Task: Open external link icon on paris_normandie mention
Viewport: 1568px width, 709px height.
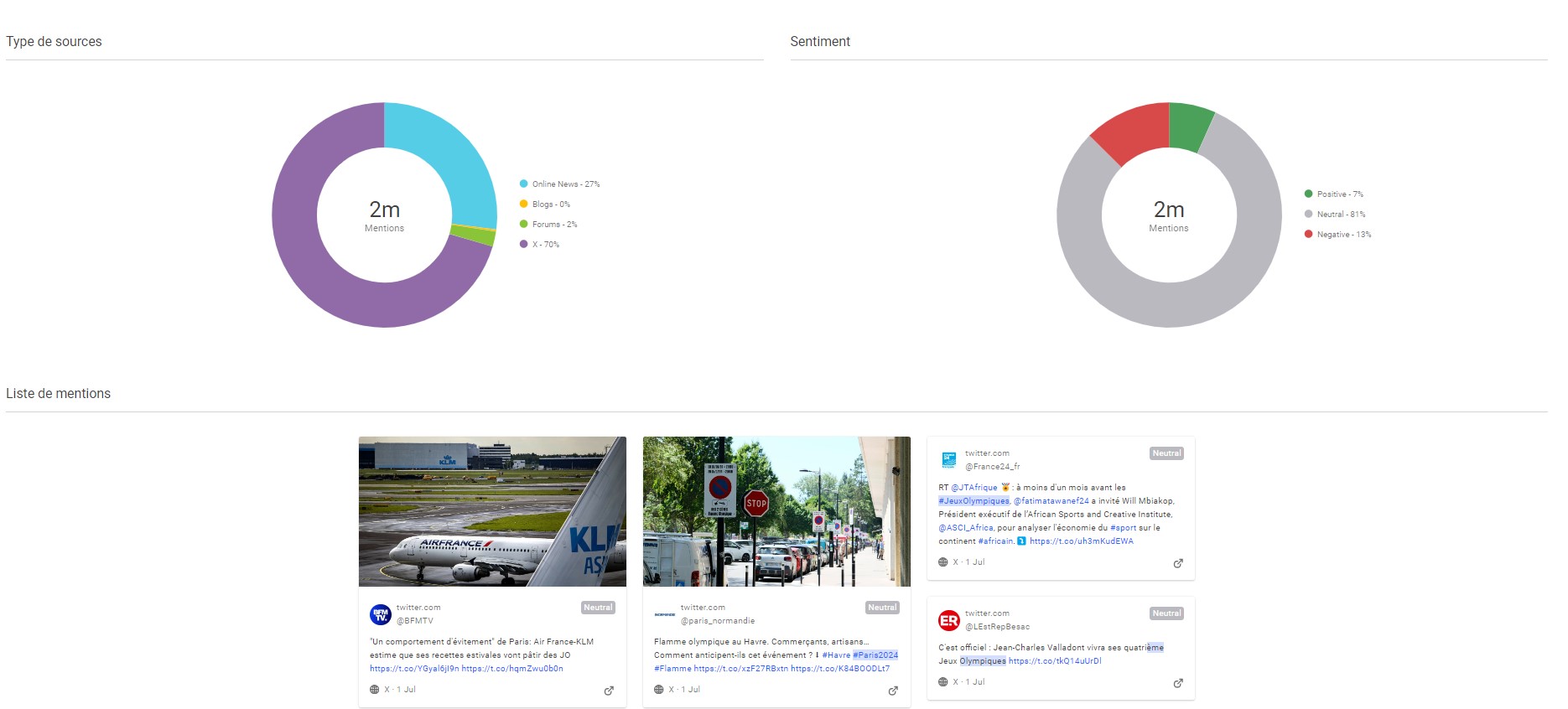Action: (x=893, y=691)
